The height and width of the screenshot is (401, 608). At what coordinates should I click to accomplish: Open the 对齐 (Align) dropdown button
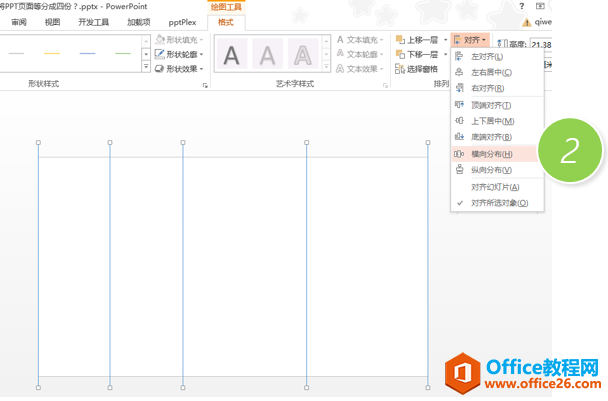(x=473, y=40)
